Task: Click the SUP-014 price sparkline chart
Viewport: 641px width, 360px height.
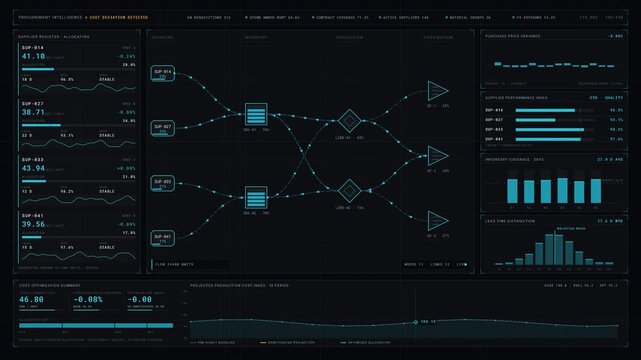Action: point(78,88)
